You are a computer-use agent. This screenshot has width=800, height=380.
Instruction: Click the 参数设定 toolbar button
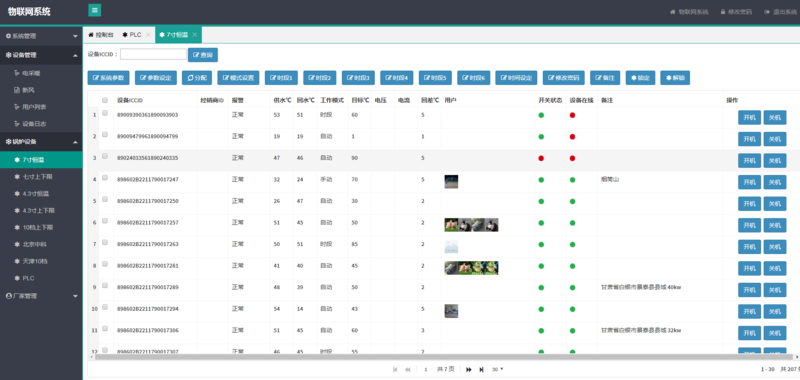pos(156,78)
